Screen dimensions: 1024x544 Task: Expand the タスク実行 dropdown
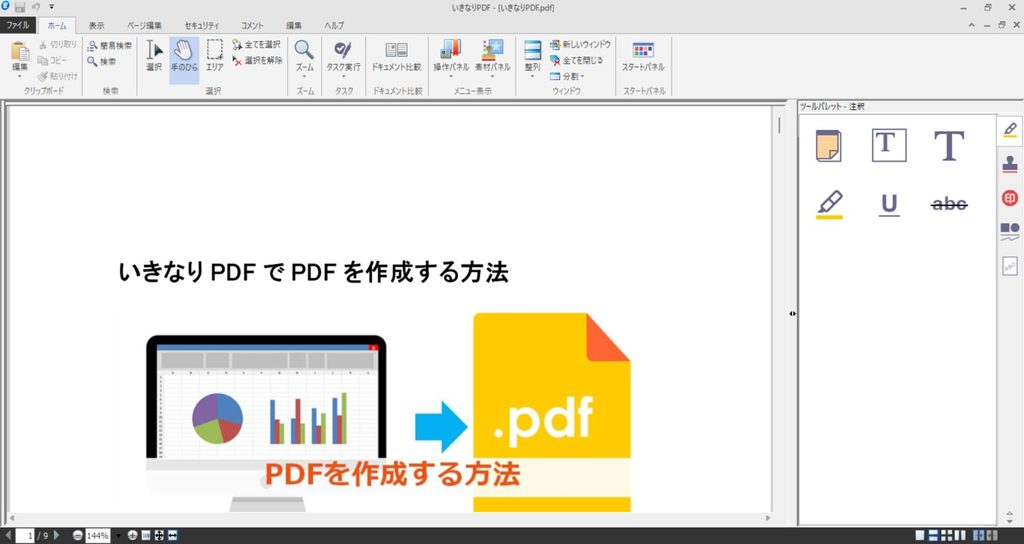click(x=343, y=76)
